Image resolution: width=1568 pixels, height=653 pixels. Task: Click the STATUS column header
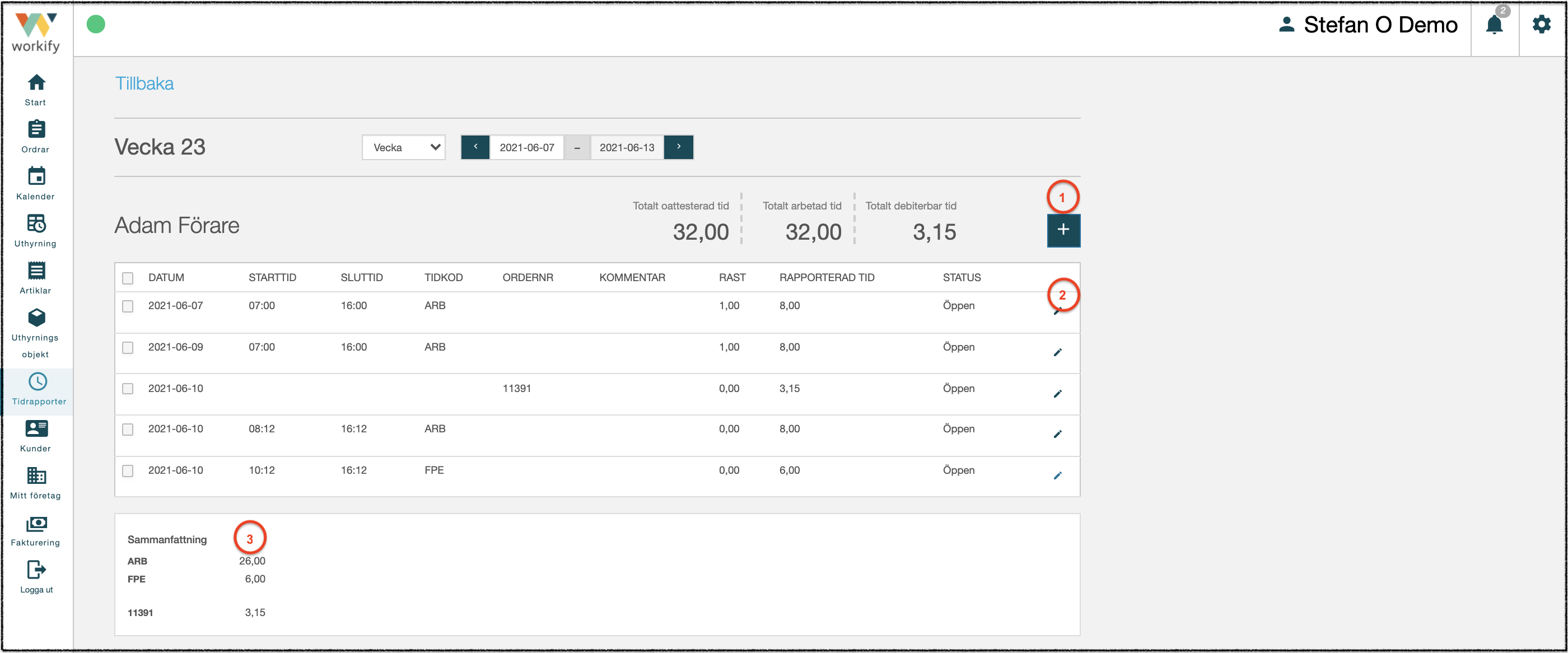[x=962, y=278]
